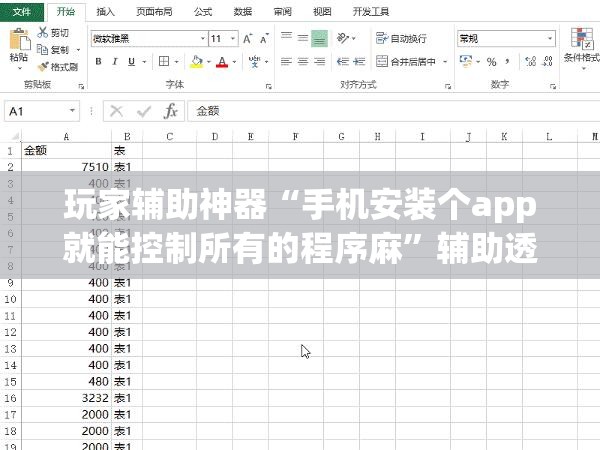600x450 pixels.
Task: Click the Enter checkmark formula button
Action: 144,111
